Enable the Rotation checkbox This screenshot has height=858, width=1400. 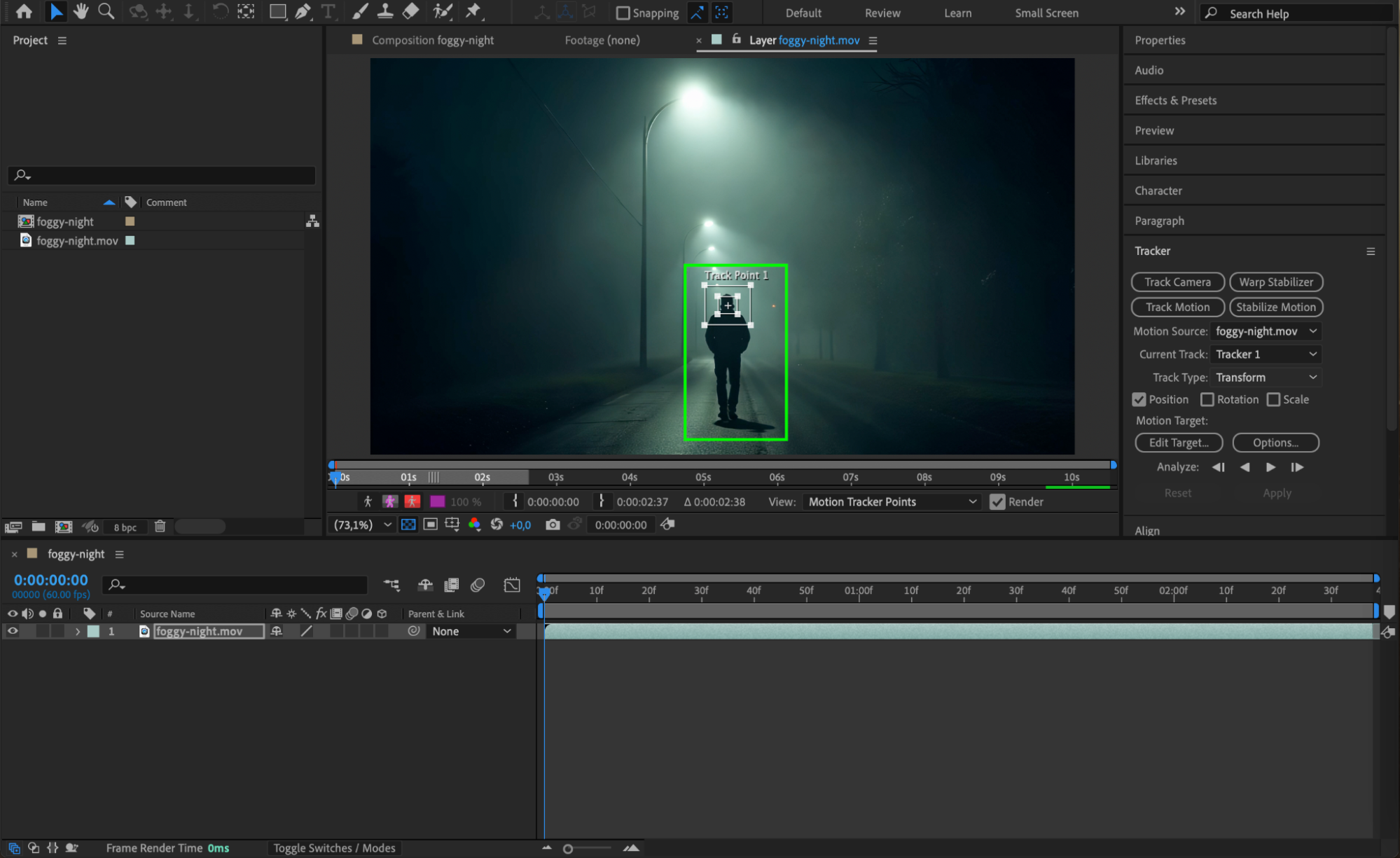(x=1207, y=399)
